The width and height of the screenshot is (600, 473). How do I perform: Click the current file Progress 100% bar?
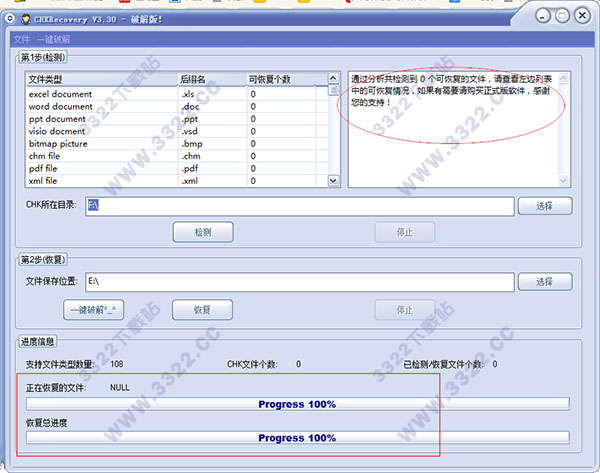pyautogui.click(x=298, y=404)
